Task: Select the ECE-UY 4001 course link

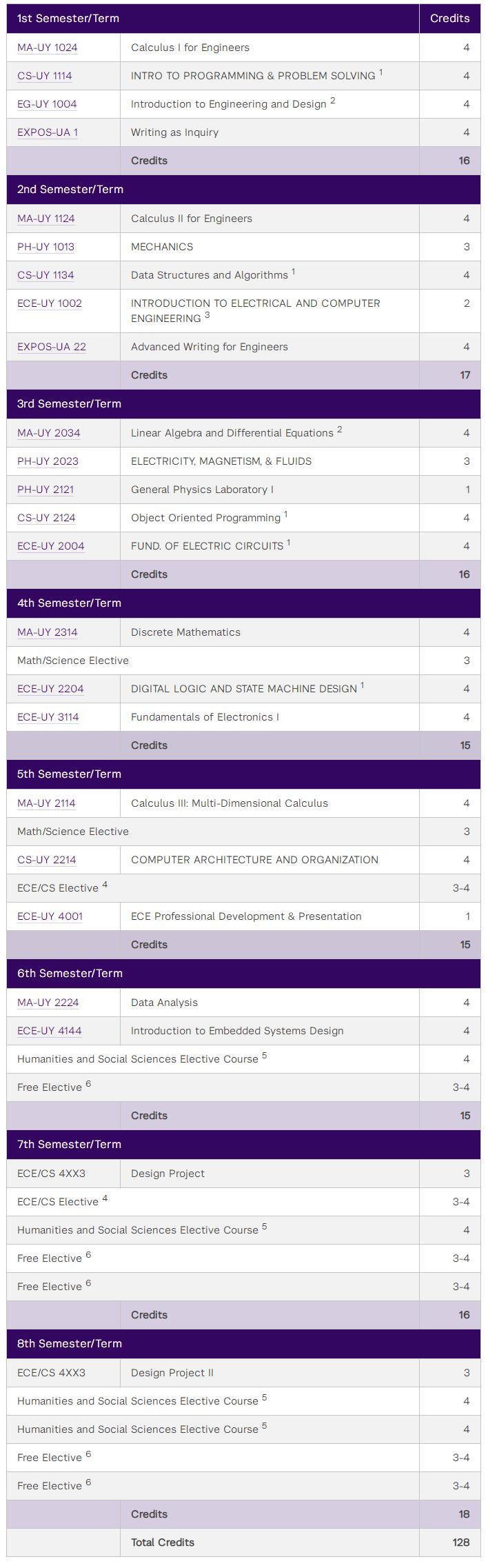Action: point(50,916)
